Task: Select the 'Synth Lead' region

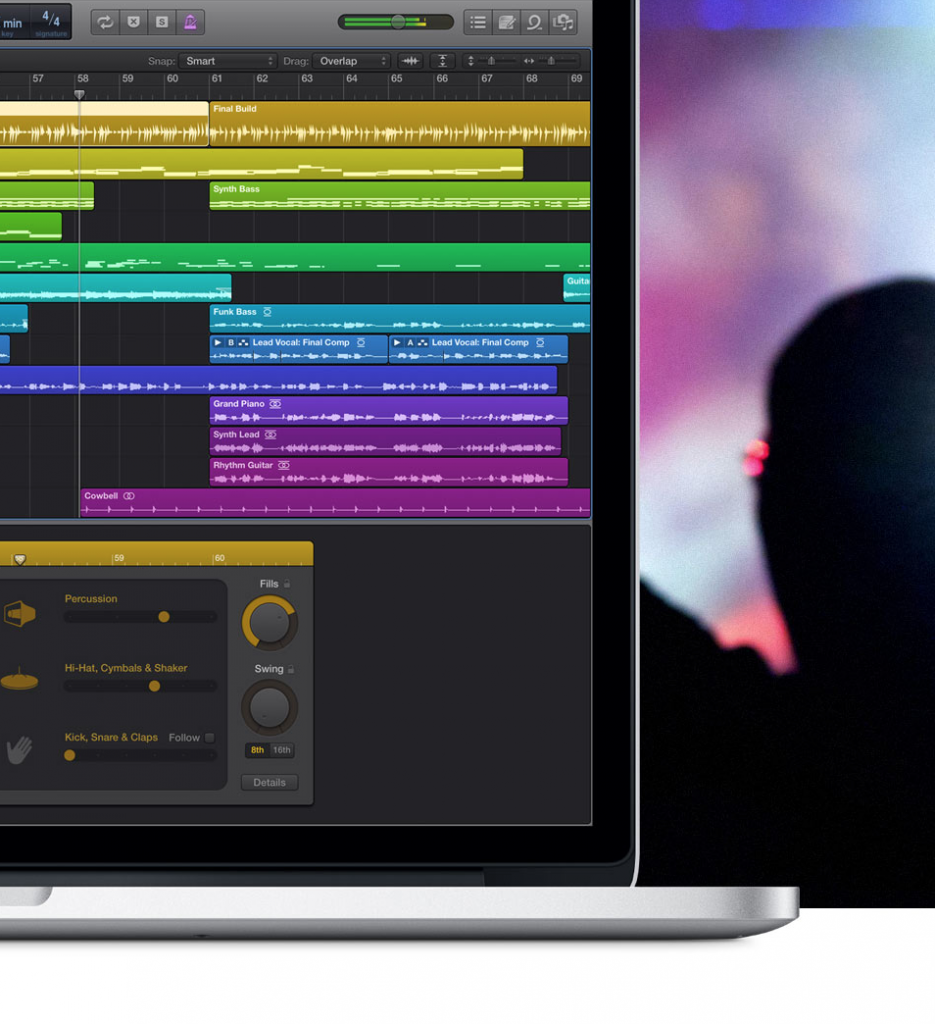Action: tap(385, 441)
